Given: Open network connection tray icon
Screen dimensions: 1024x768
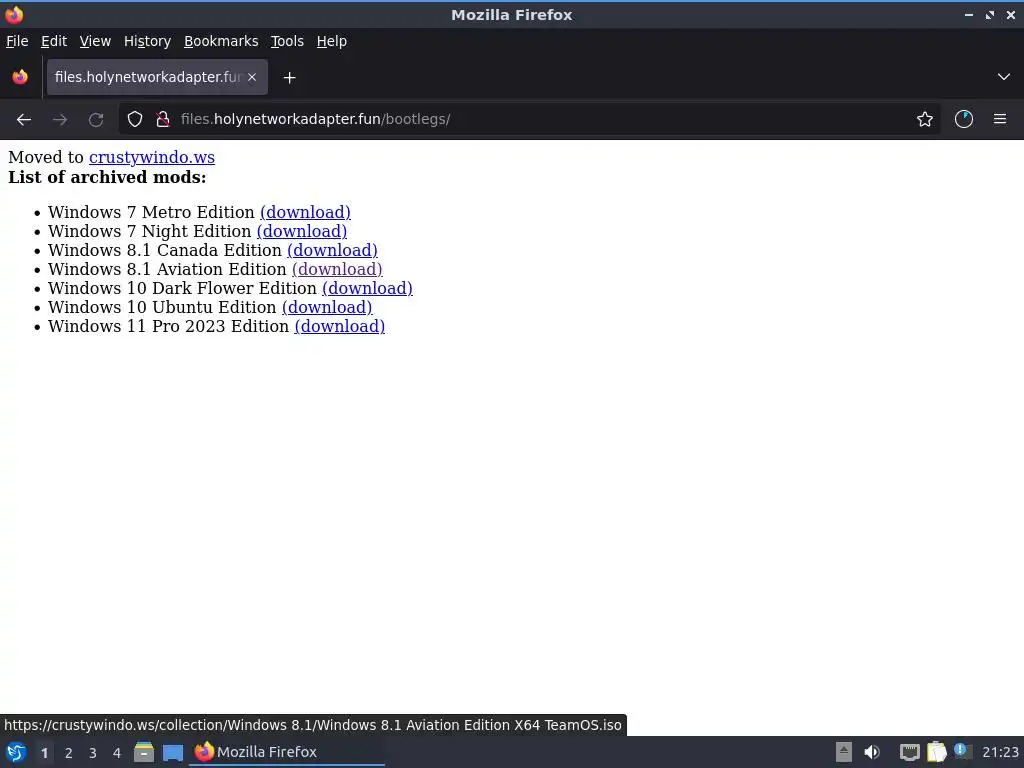Looking at the screenshot, I should [909, 752].
